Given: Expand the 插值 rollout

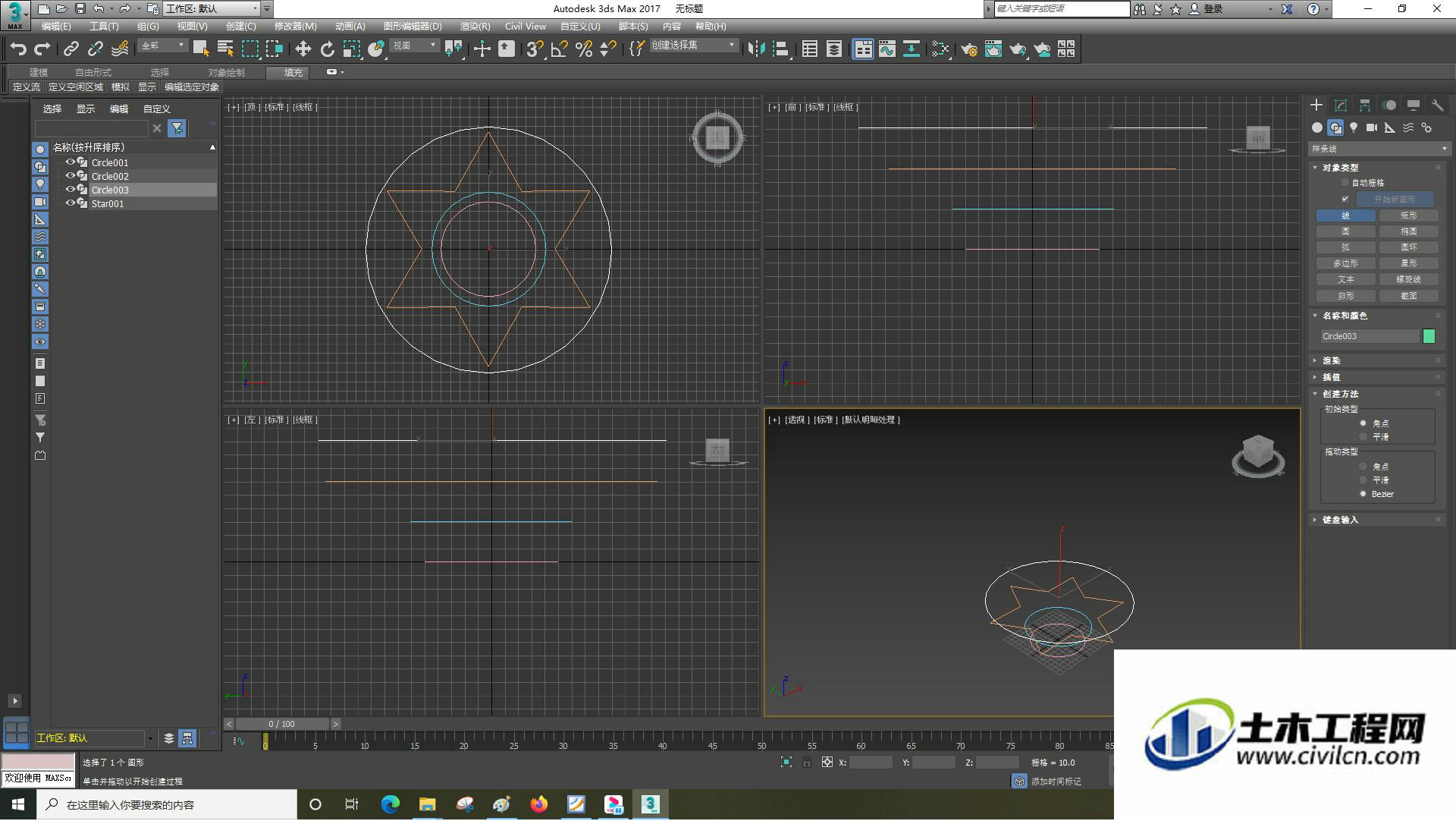Looking at the screenshot, I should 1332,377.
